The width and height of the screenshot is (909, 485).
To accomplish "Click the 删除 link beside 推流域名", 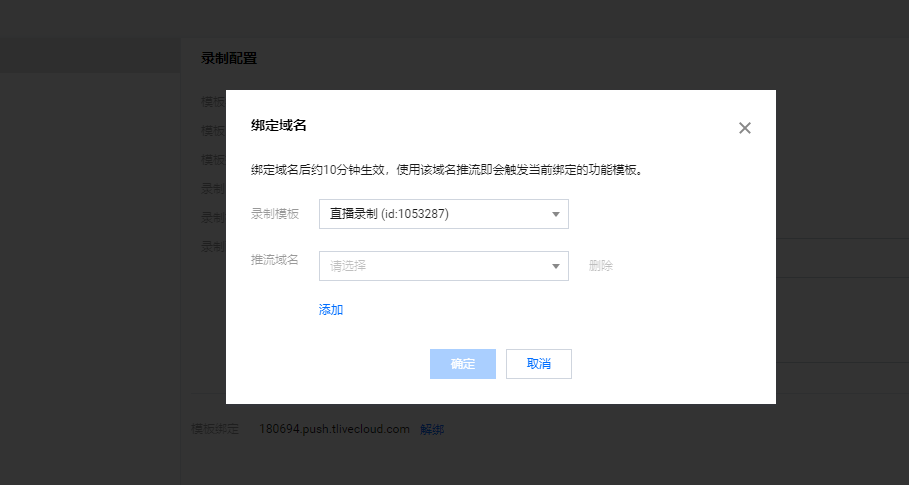I will point(601,266).
